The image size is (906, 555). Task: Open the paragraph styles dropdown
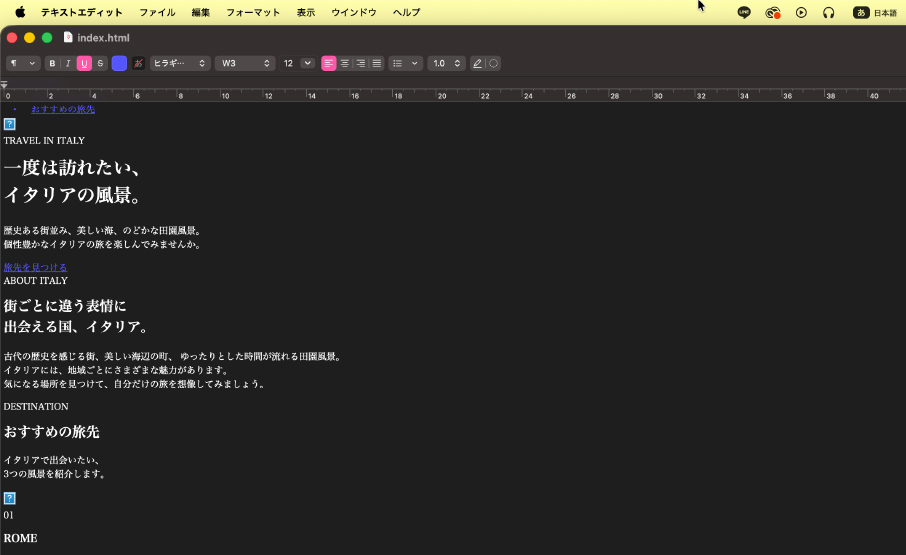tap(23, 64)
